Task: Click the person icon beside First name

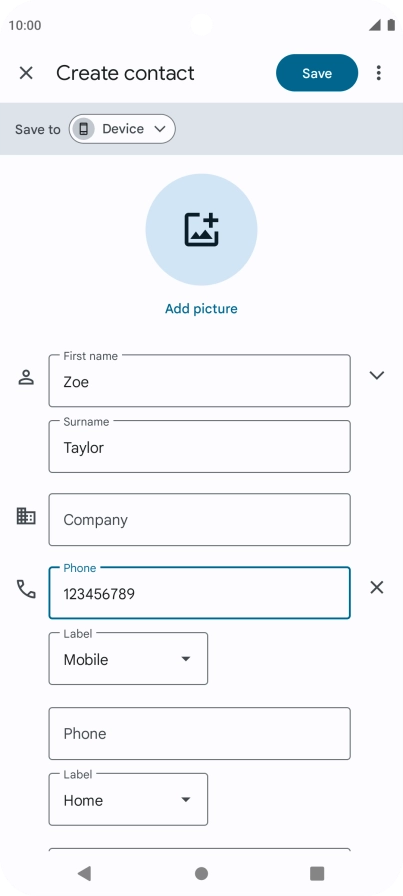Action: [x=26, y=378]
